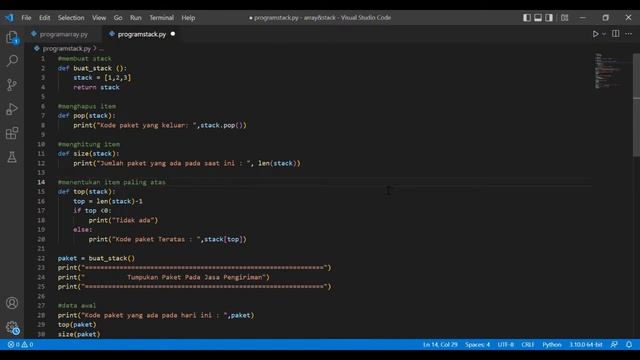Viewport: 640px width, 360px height.
Task: Click the feedback icon in status bar
Action: coord(614,344)
